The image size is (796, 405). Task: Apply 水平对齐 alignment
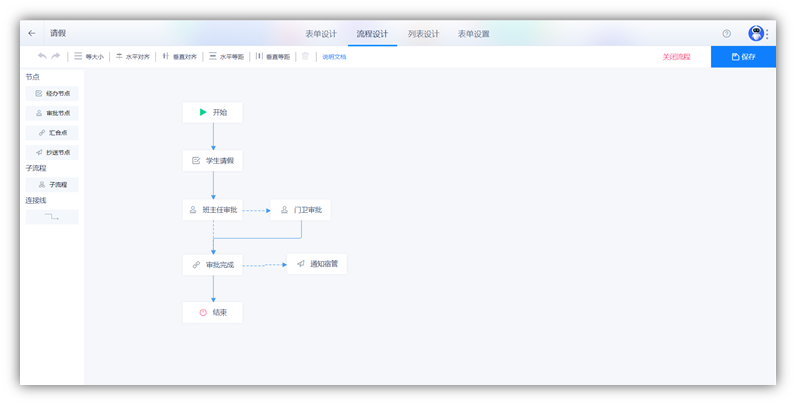[x=132, y=57]
